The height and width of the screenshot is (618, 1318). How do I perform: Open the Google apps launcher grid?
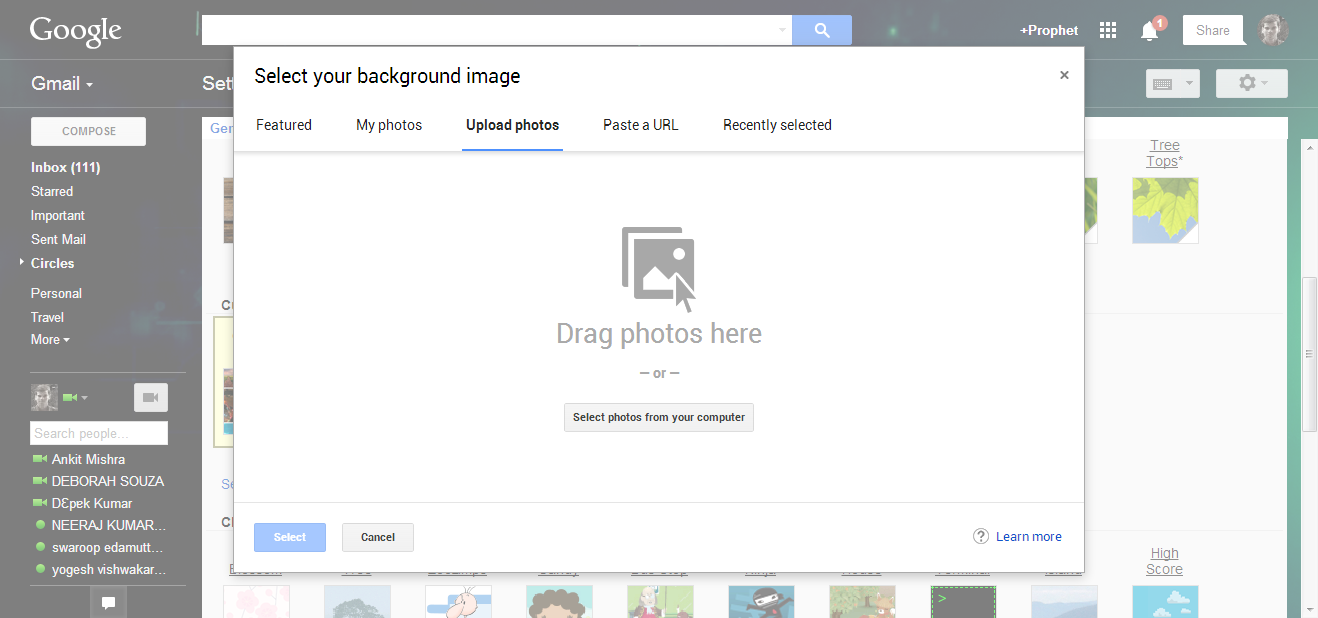[x=1107, y=30]
